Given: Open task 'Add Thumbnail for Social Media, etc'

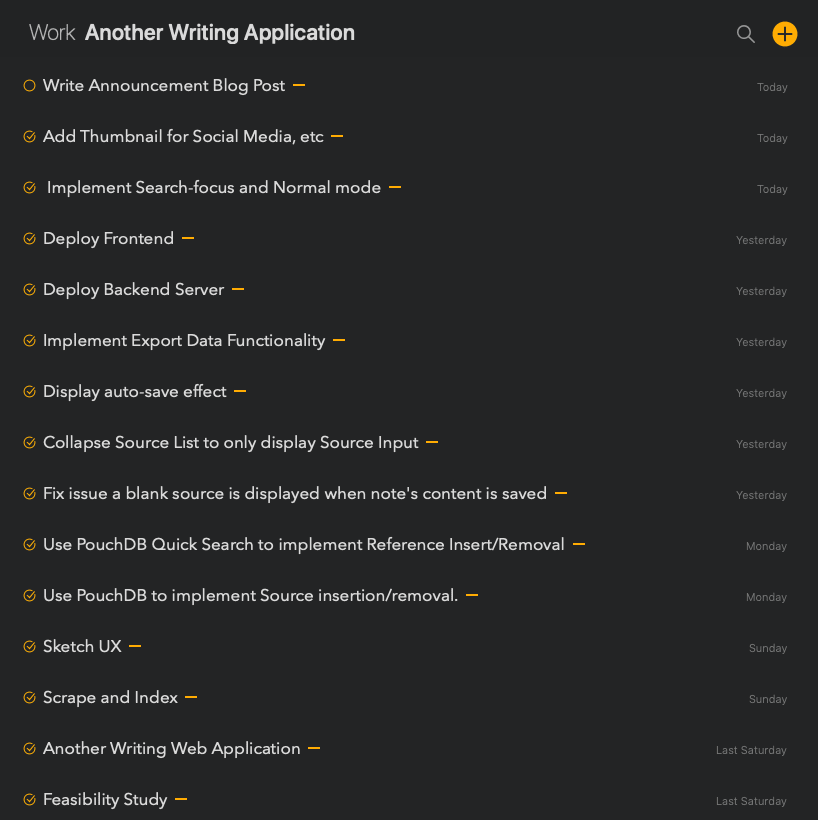Looking at the screenshot, I should [x=183, y=136].
